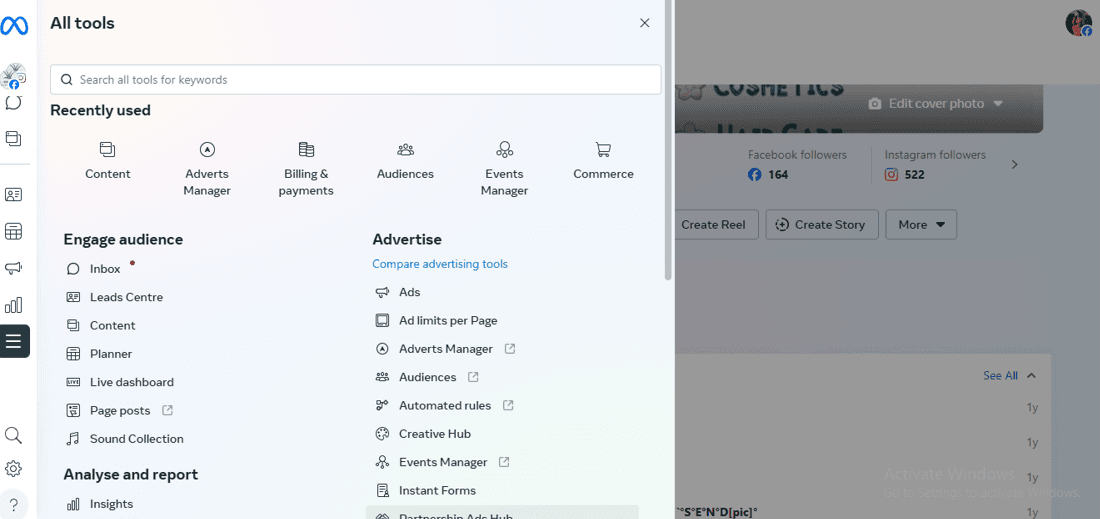Open Audiences in the Advertise list
This screenshot has width=1100, height=519.
click(427, 377)
